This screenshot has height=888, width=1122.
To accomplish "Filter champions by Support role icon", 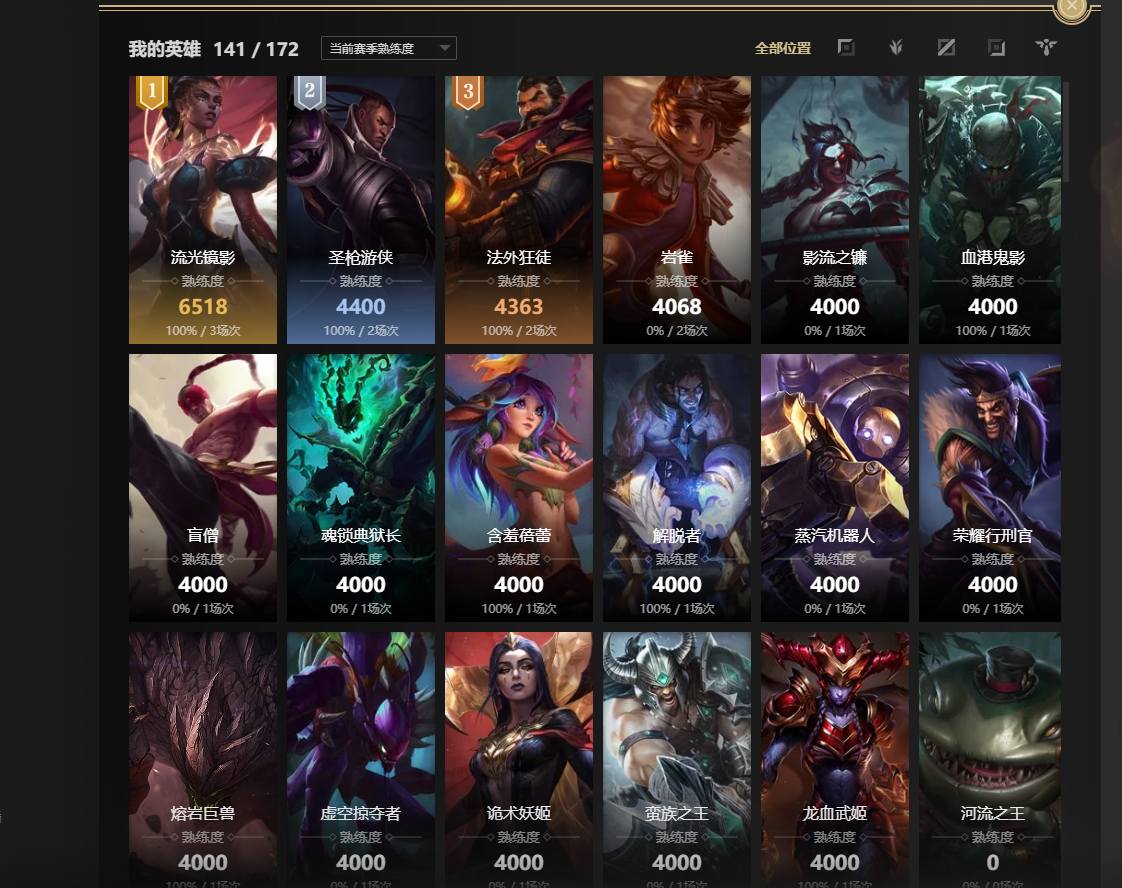I will [1046, 48].
